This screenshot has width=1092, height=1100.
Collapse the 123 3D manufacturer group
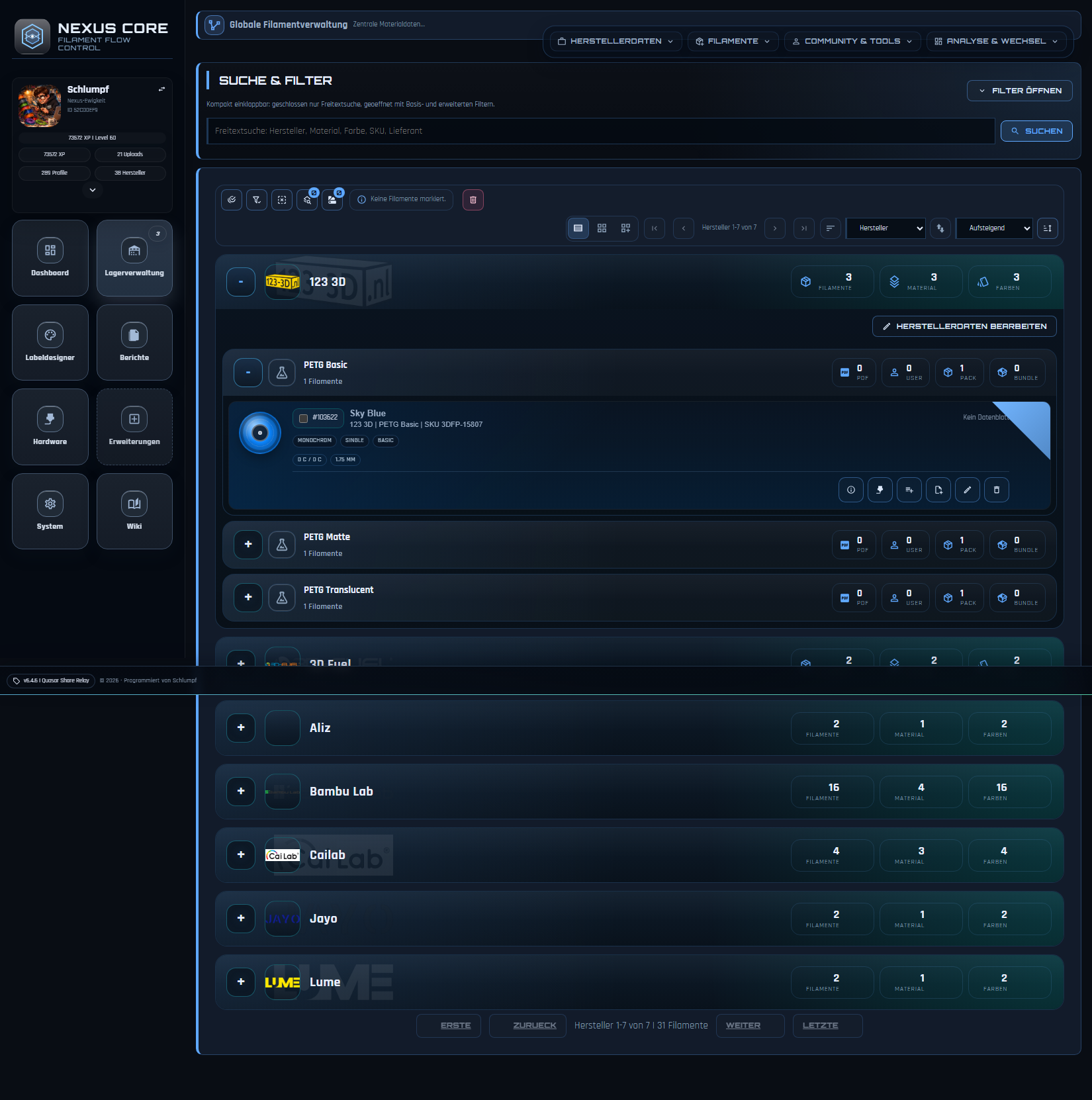241,282
